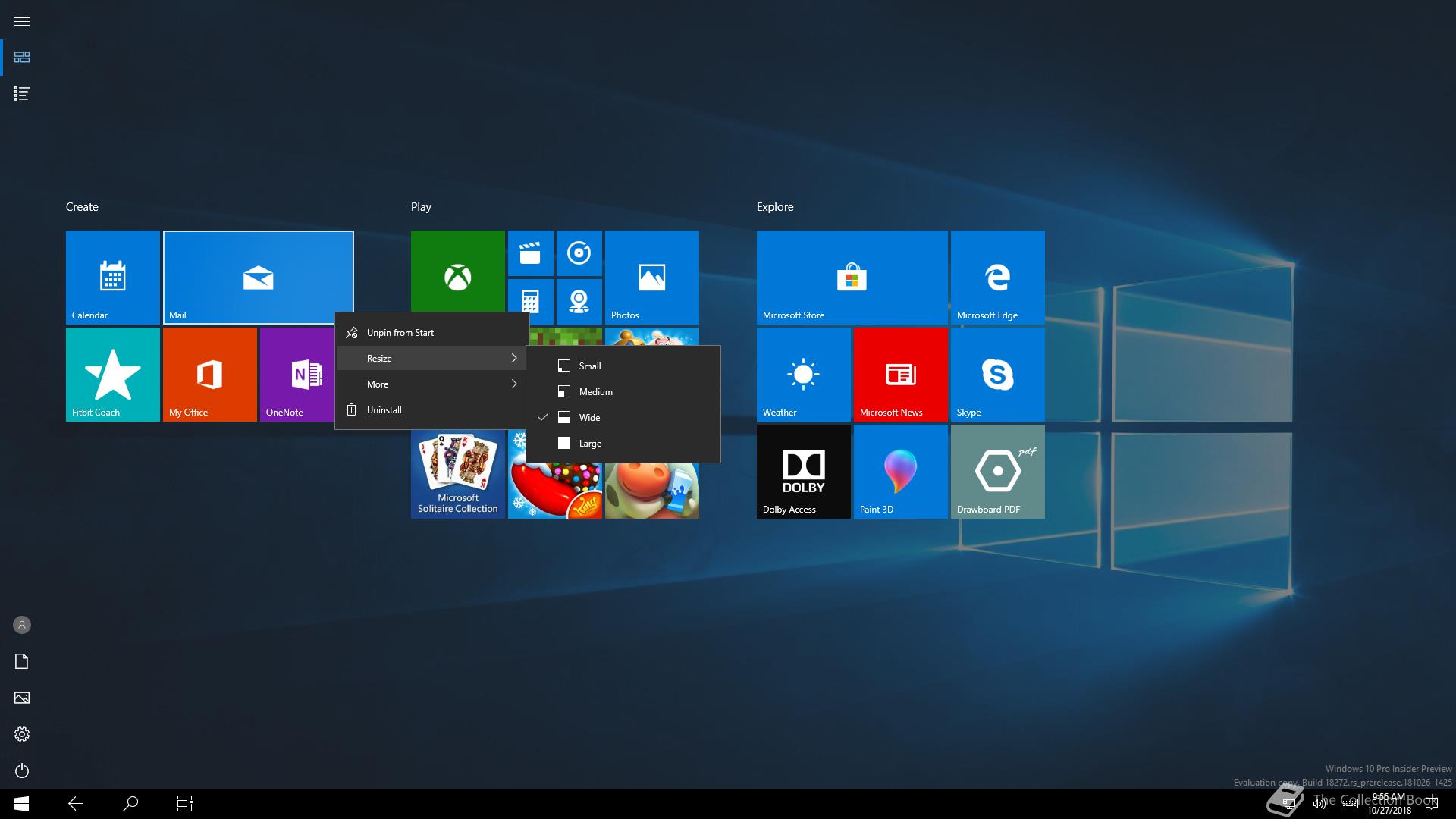Launch the Fitbit Coach tile
This screenshot has height=819, width=1456.
(113, 375)
